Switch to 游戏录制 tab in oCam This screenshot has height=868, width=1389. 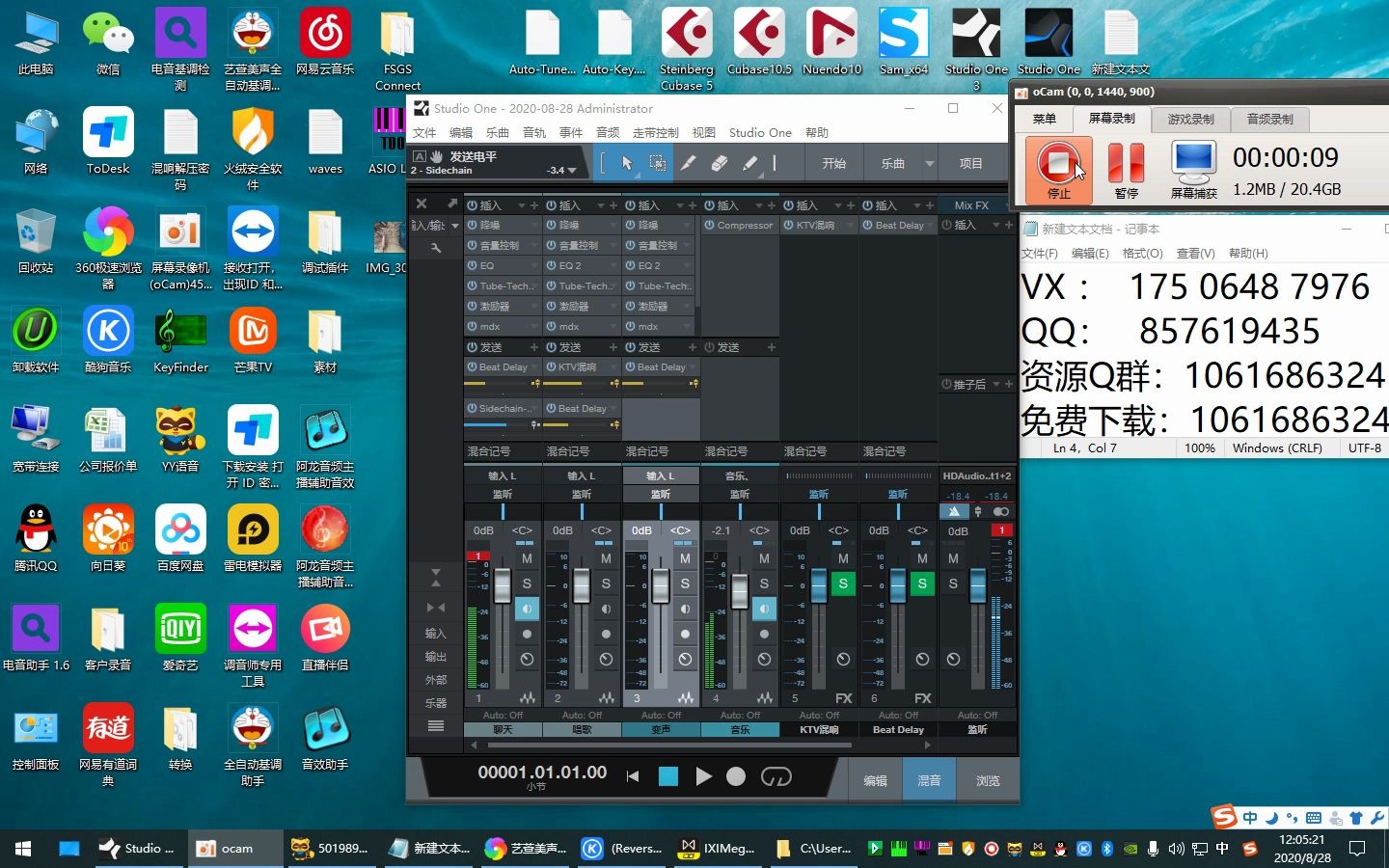tap(1191, 119)
